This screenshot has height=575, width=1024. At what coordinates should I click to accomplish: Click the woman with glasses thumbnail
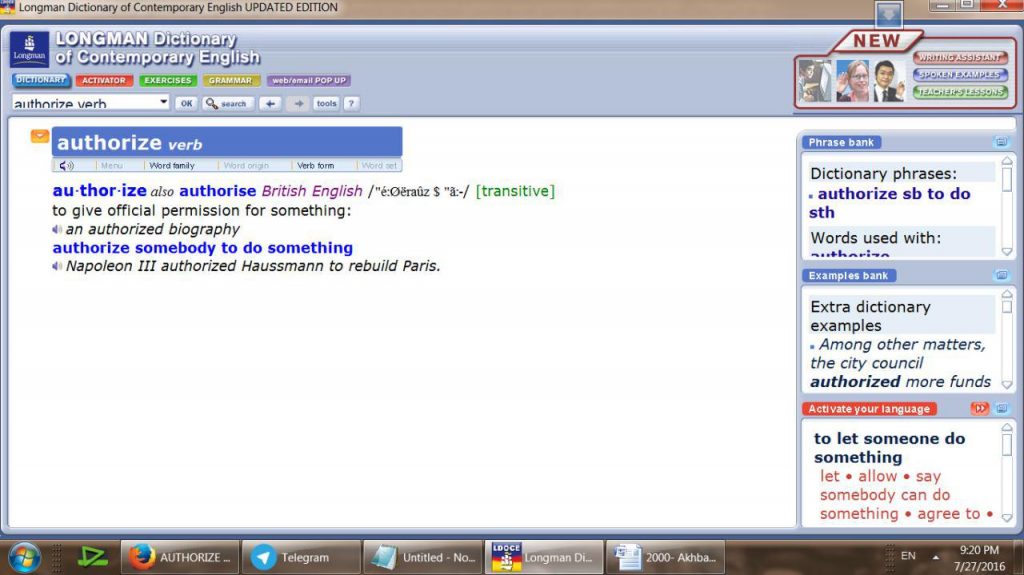(x=853, y=80)
